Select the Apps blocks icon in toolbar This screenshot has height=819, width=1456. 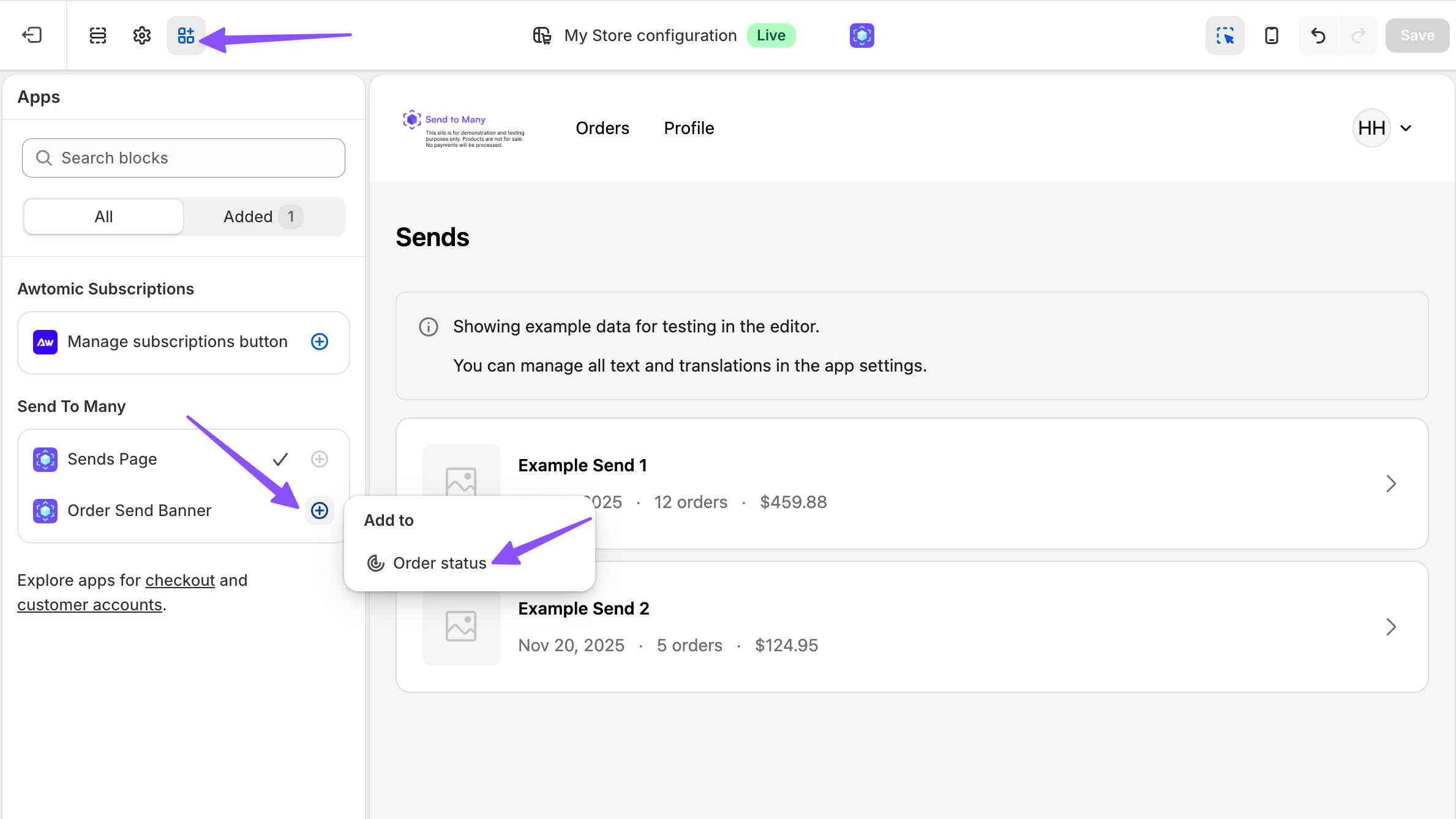click(186, 35)
